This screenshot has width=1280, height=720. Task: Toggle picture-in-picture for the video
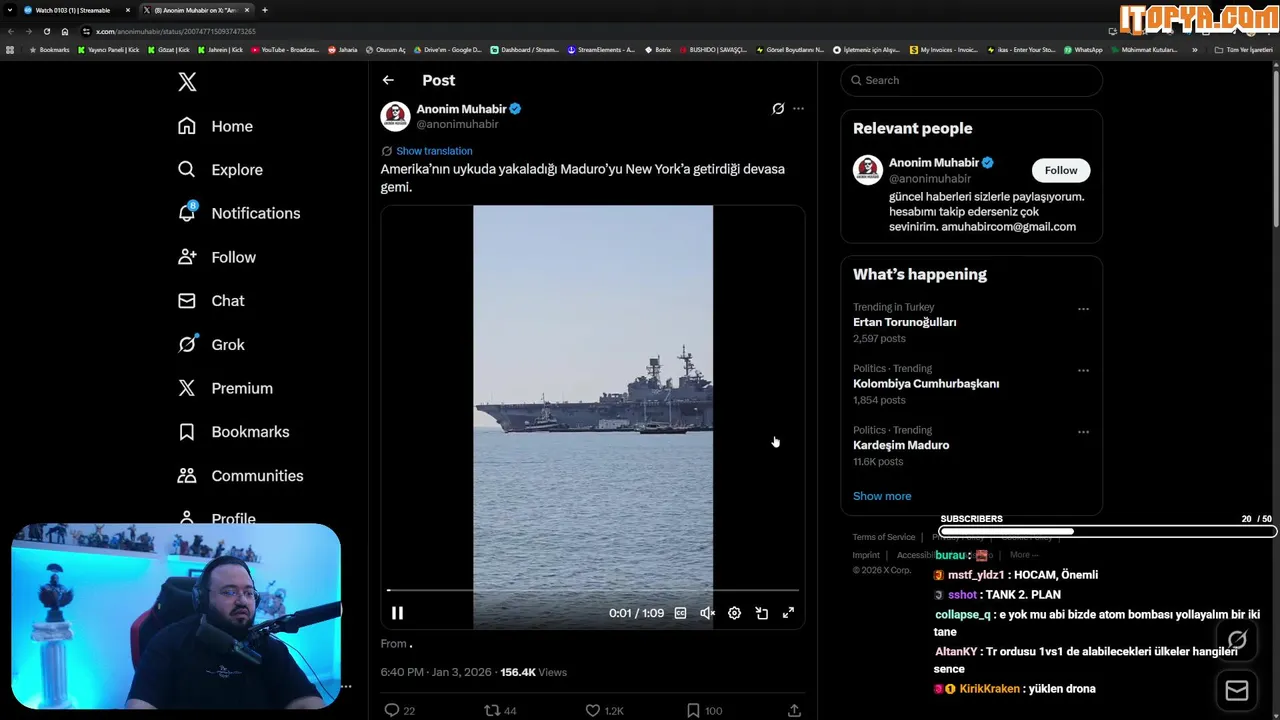pos(761,613)
